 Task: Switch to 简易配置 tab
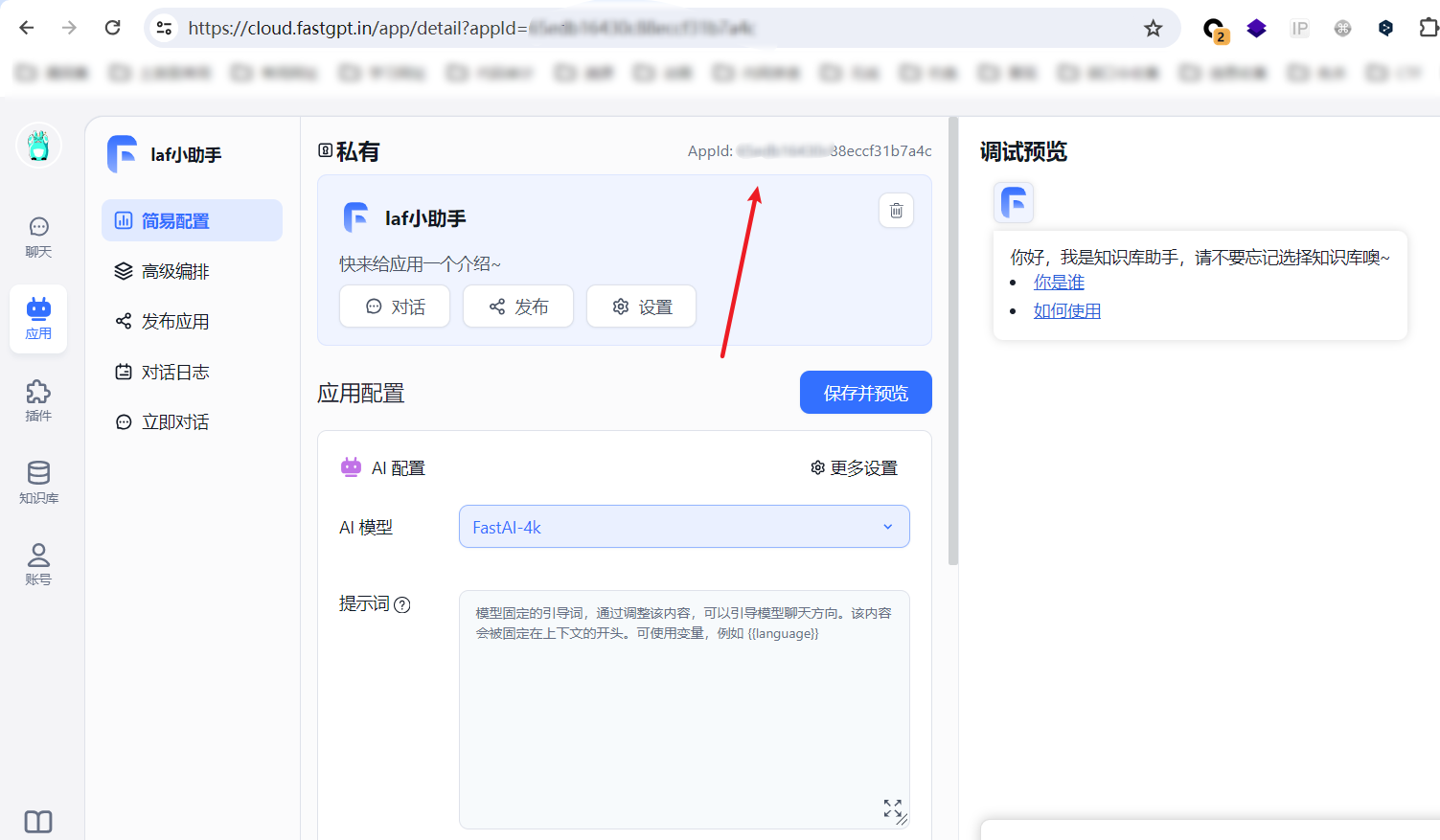[192, 220]
